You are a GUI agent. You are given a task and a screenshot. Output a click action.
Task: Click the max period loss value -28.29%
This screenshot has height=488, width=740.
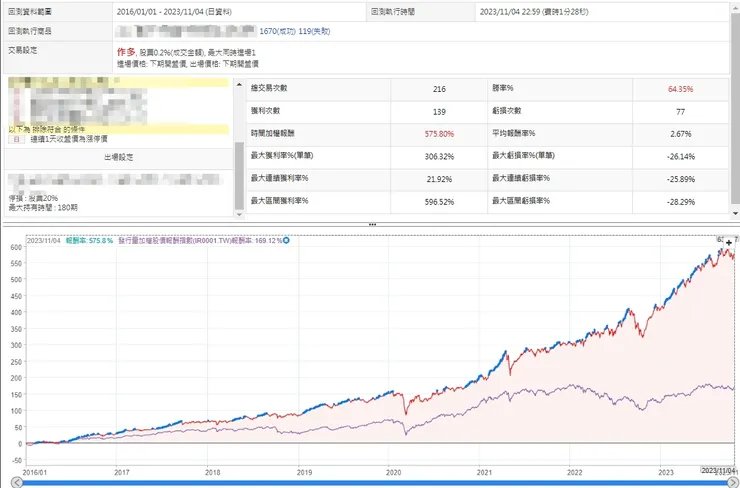coord(680,202)
